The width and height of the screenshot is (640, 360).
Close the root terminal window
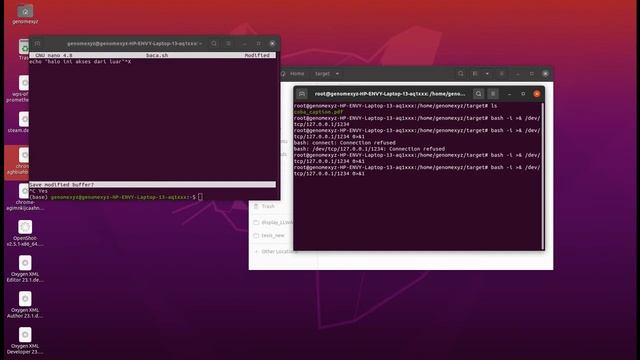tap(537, 94)
